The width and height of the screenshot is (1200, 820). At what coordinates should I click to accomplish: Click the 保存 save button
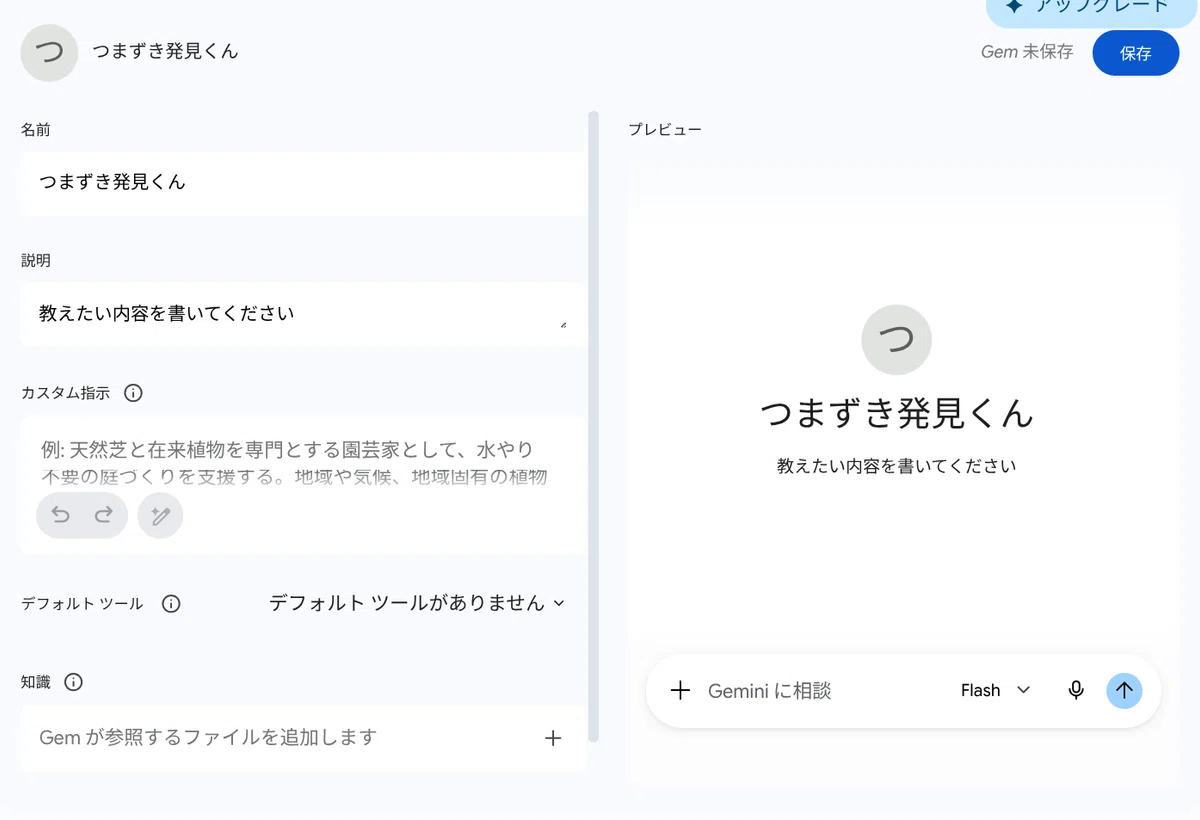[1136, 53]
